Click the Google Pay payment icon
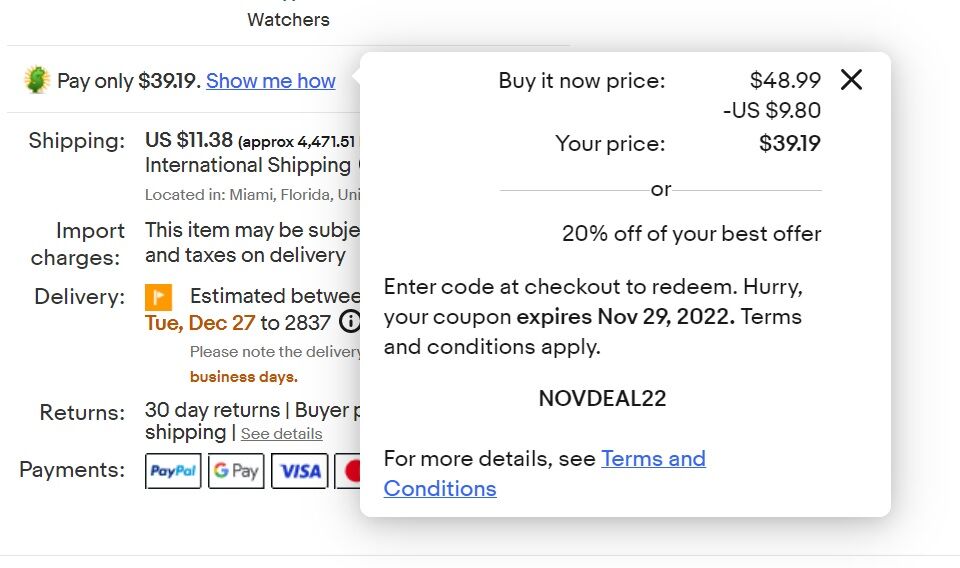 236,471
